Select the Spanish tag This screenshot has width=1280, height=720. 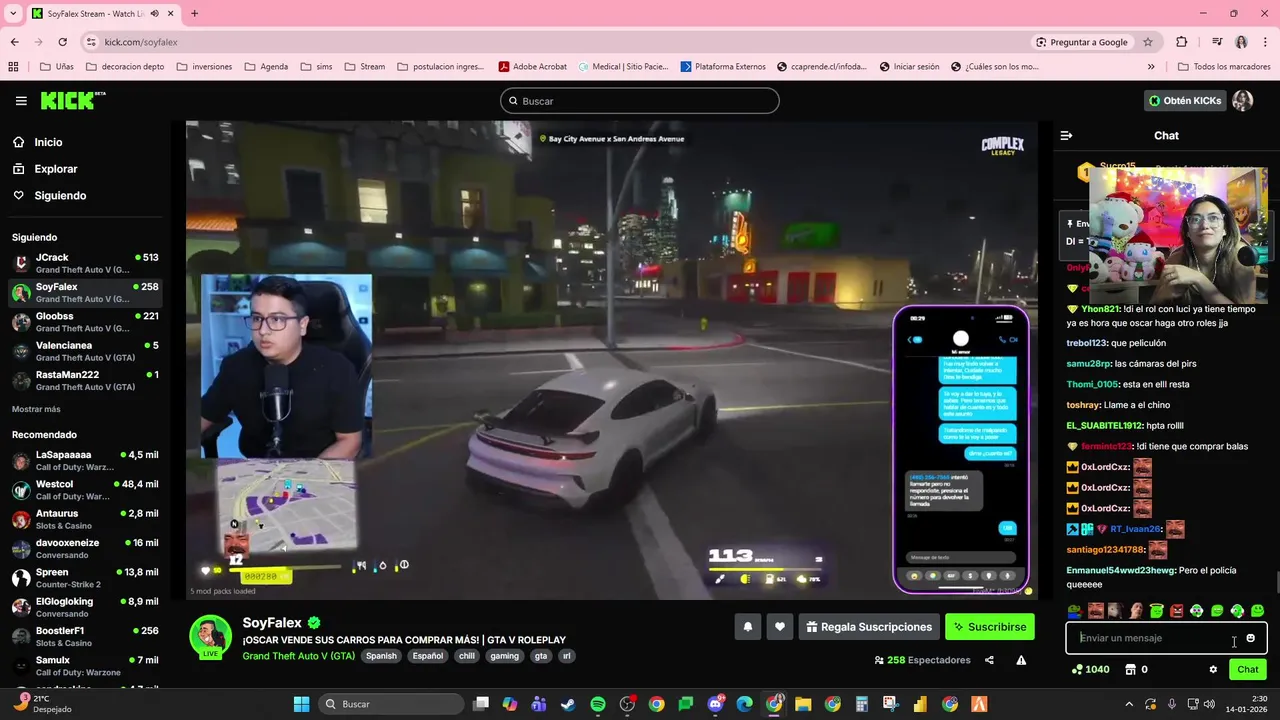(381, 656)
